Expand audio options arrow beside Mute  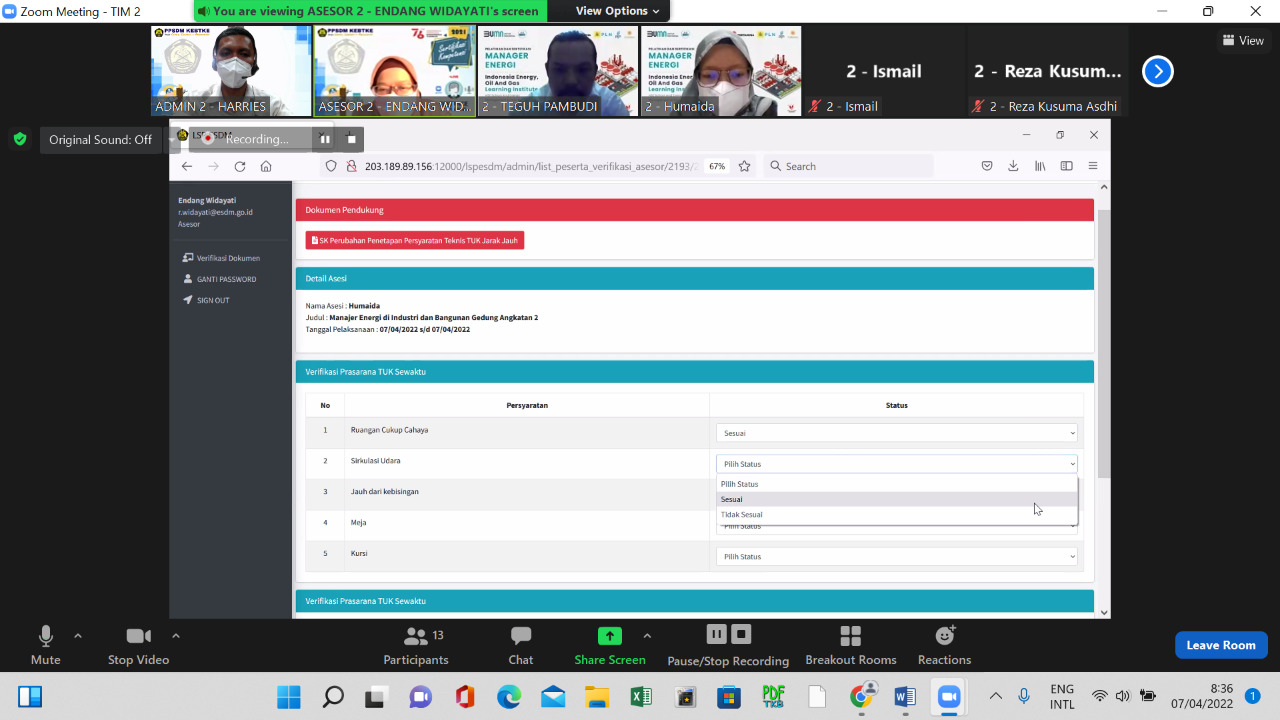[x=78, y=636]
